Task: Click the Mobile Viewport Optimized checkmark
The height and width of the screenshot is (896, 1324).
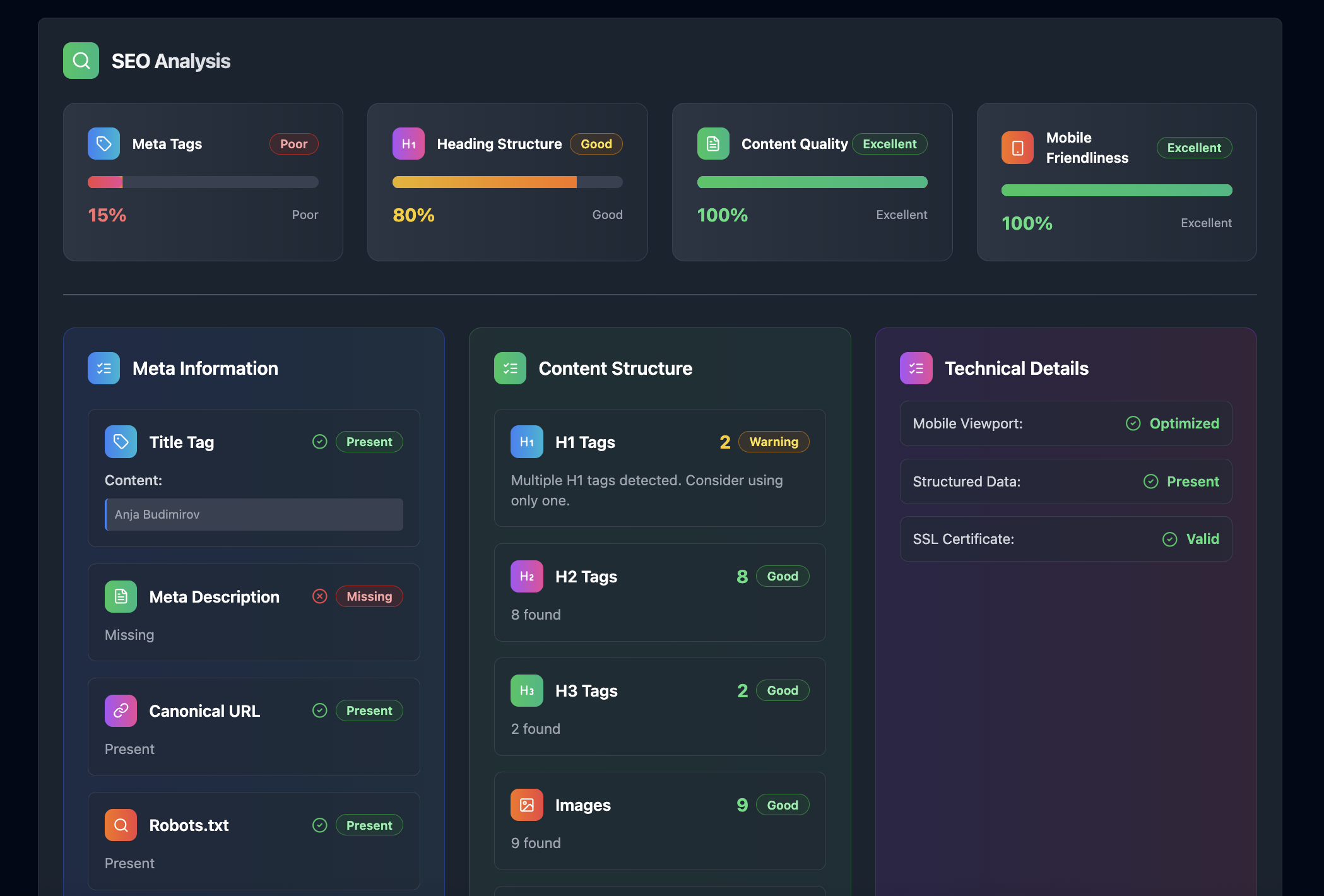Action: 1133,423
